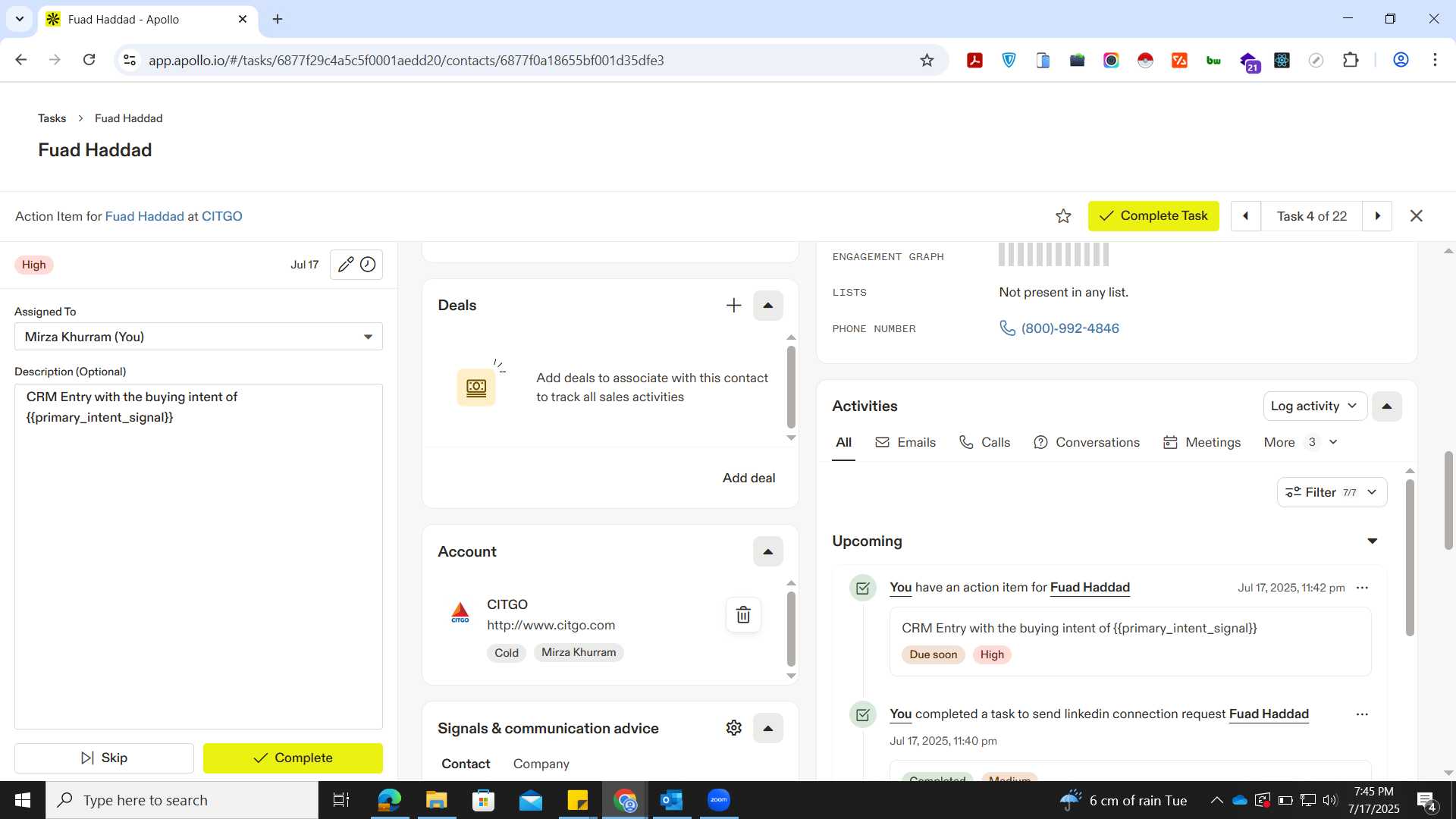The width and height of the screenshot is (1456, 819).
Task: Collapse the Deals section
Action: point(767,306)
